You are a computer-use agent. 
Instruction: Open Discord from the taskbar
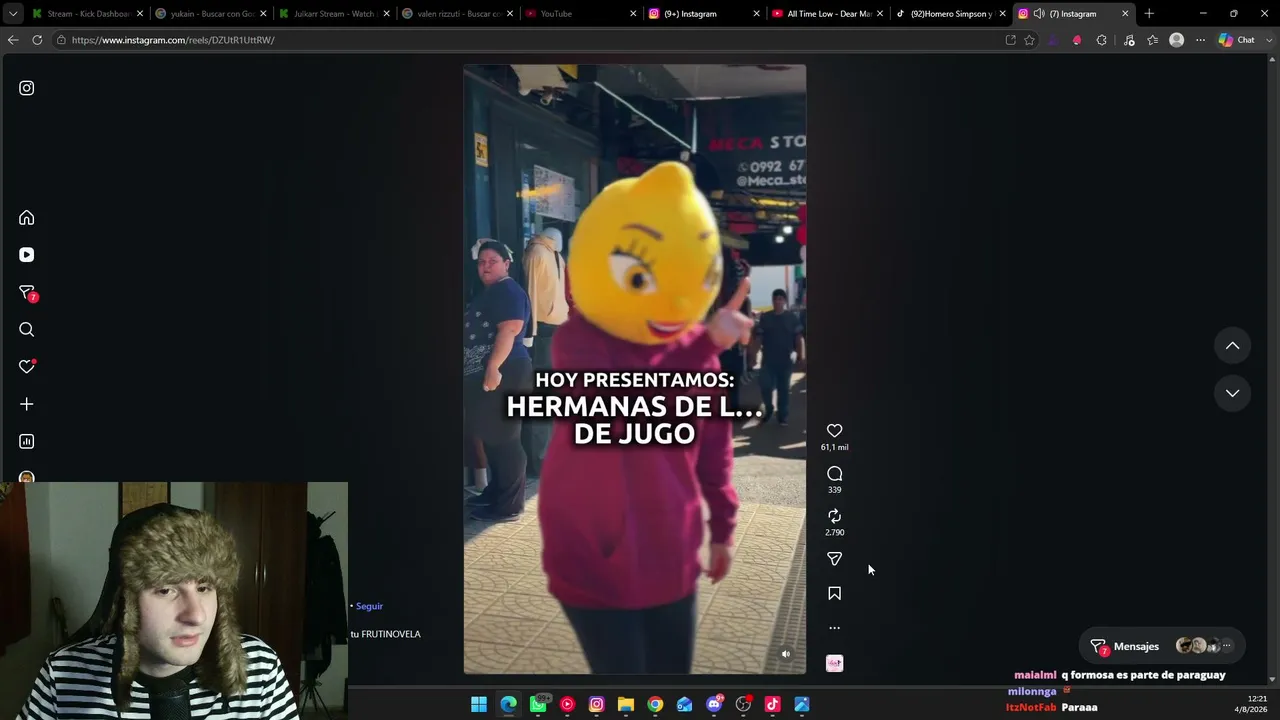click(x=714, y=704)
